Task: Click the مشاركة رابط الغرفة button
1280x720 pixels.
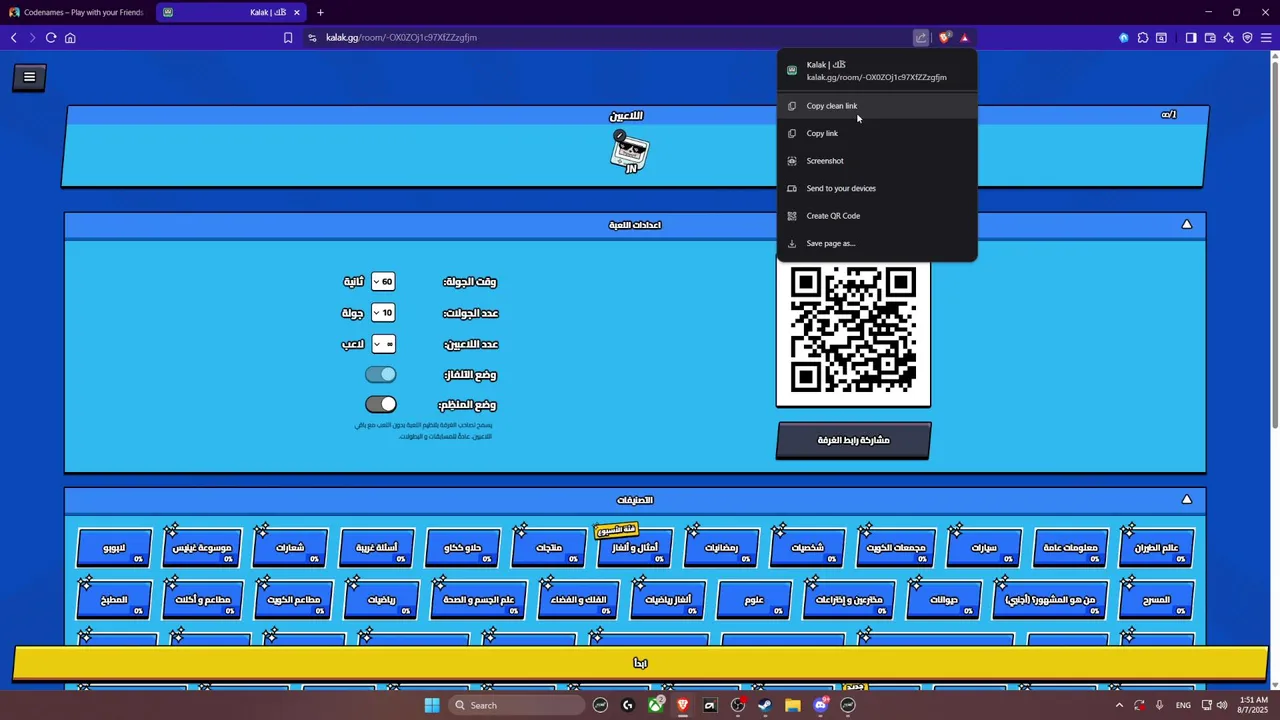Action: click(x=854, y=440)
